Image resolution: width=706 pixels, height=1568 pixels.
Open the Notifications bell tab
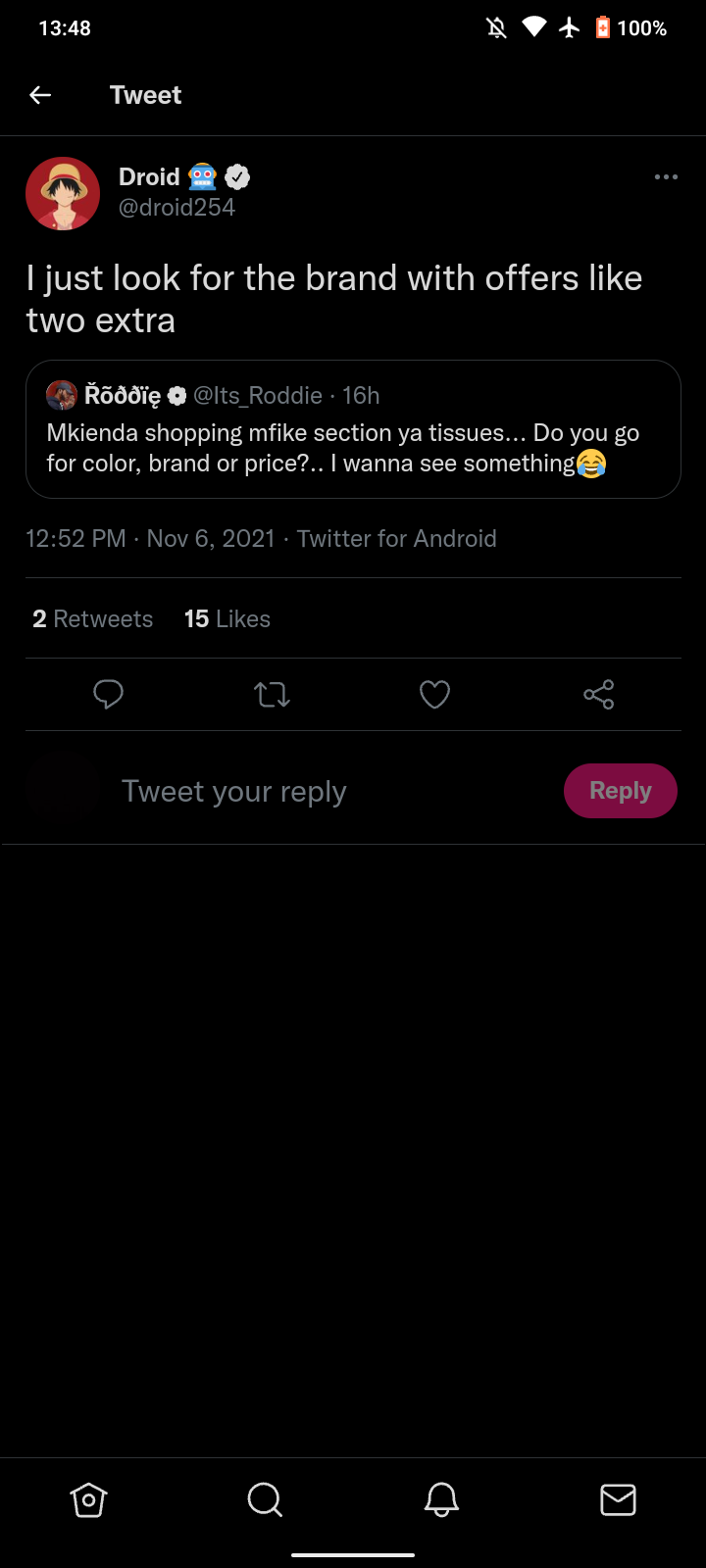(x=441, y=1499)
